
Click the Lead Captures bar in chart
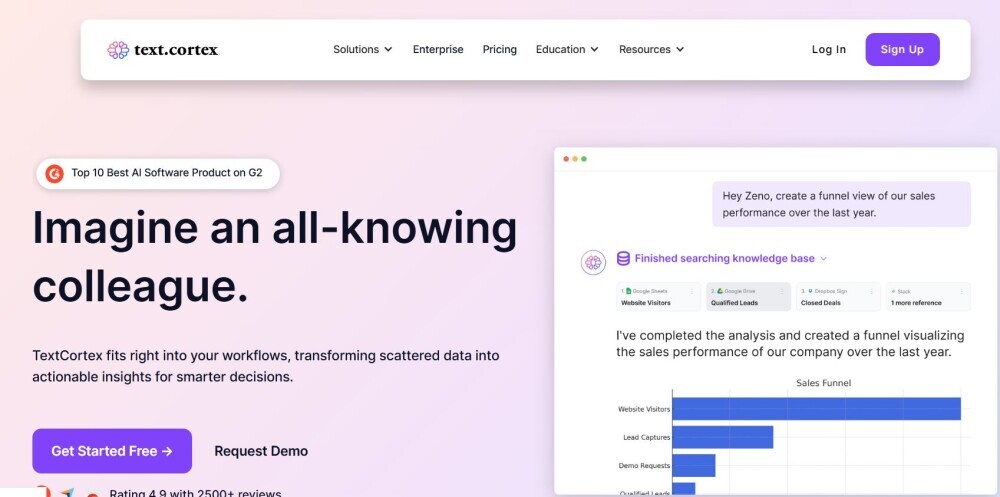tap(723, 437)
